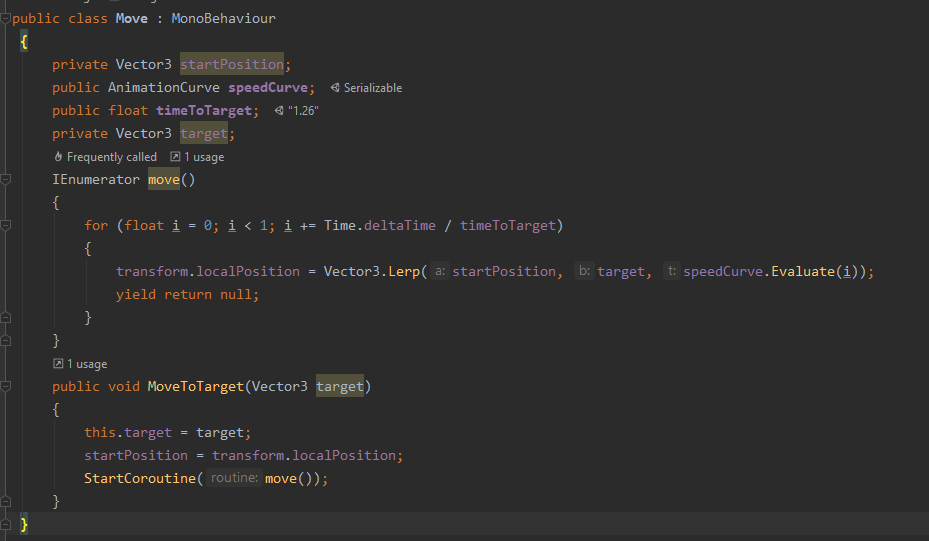Click the "t:" parameter hint in Lerp
The height and width of the screenshot is (541, 929).
[x=671, y=271]
